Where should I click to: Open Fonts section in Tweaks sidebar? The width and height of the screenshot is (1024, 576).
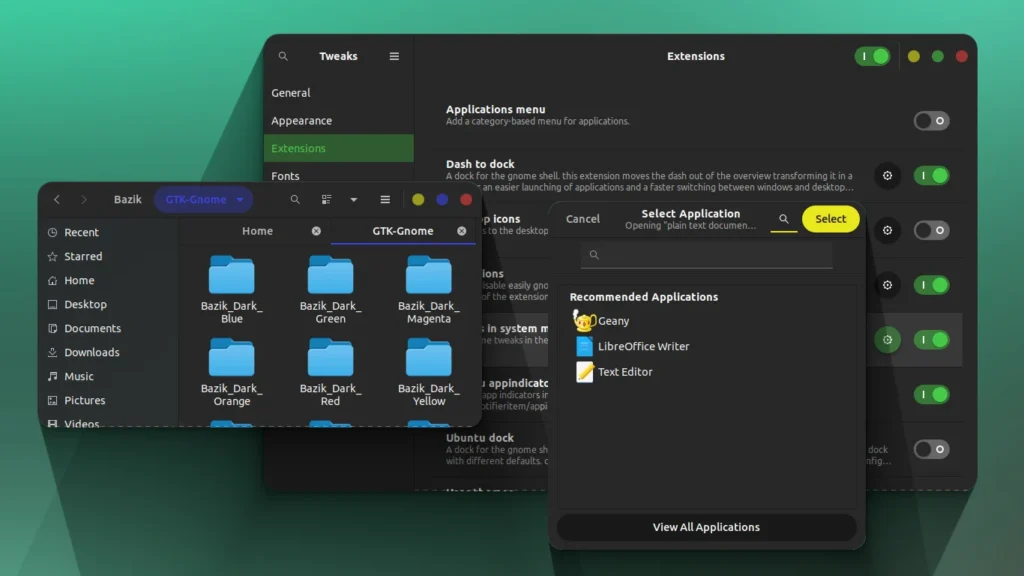coord(338,175)
